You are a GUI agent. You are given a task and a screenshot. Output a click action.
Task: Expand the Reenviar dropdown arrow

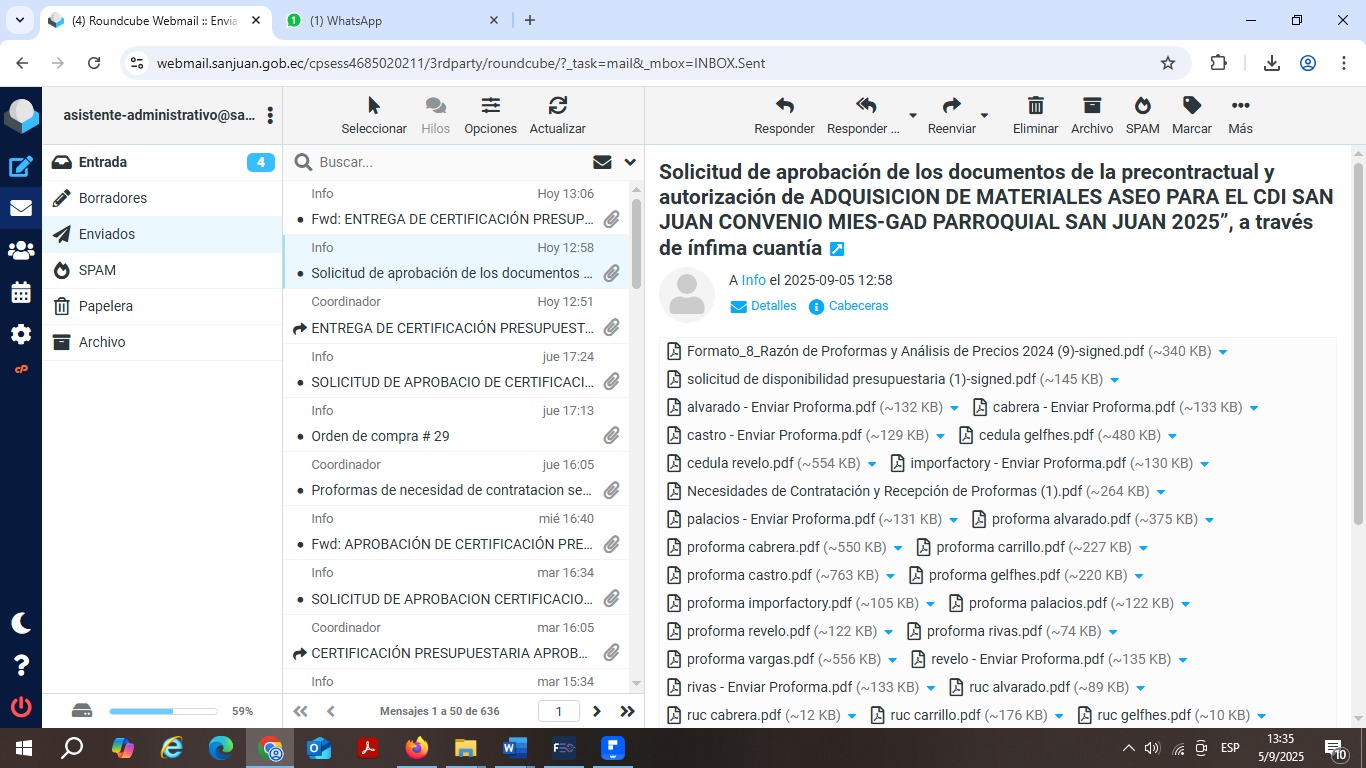coord(984,116)
